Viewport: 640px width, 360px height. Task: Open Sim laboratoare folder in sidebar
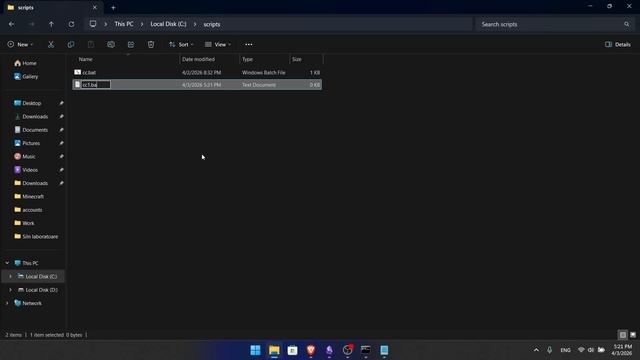(40, 237)
